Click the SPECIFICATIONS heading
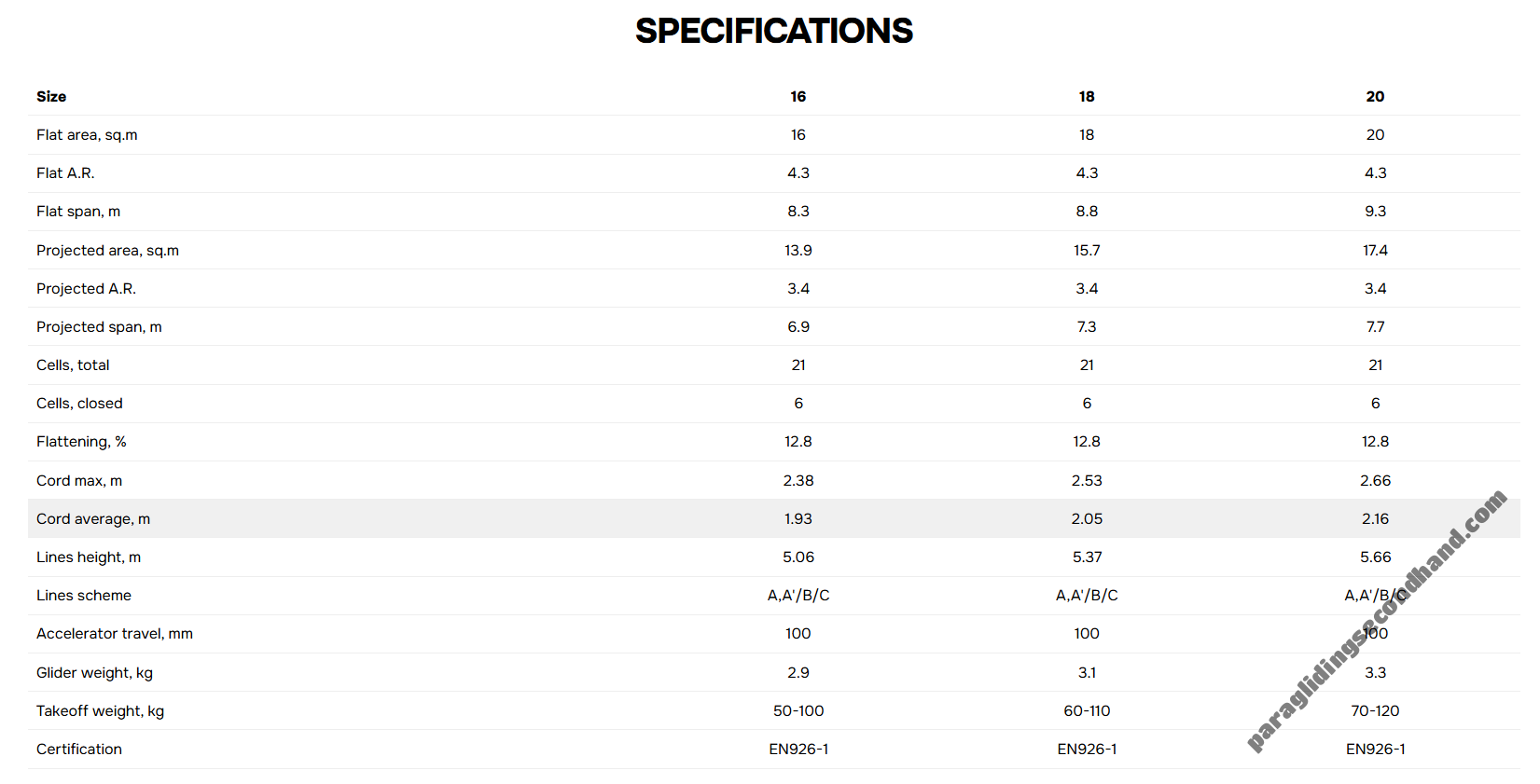The width and height of the screenshot is (1540, 784). tap(773, 31)
